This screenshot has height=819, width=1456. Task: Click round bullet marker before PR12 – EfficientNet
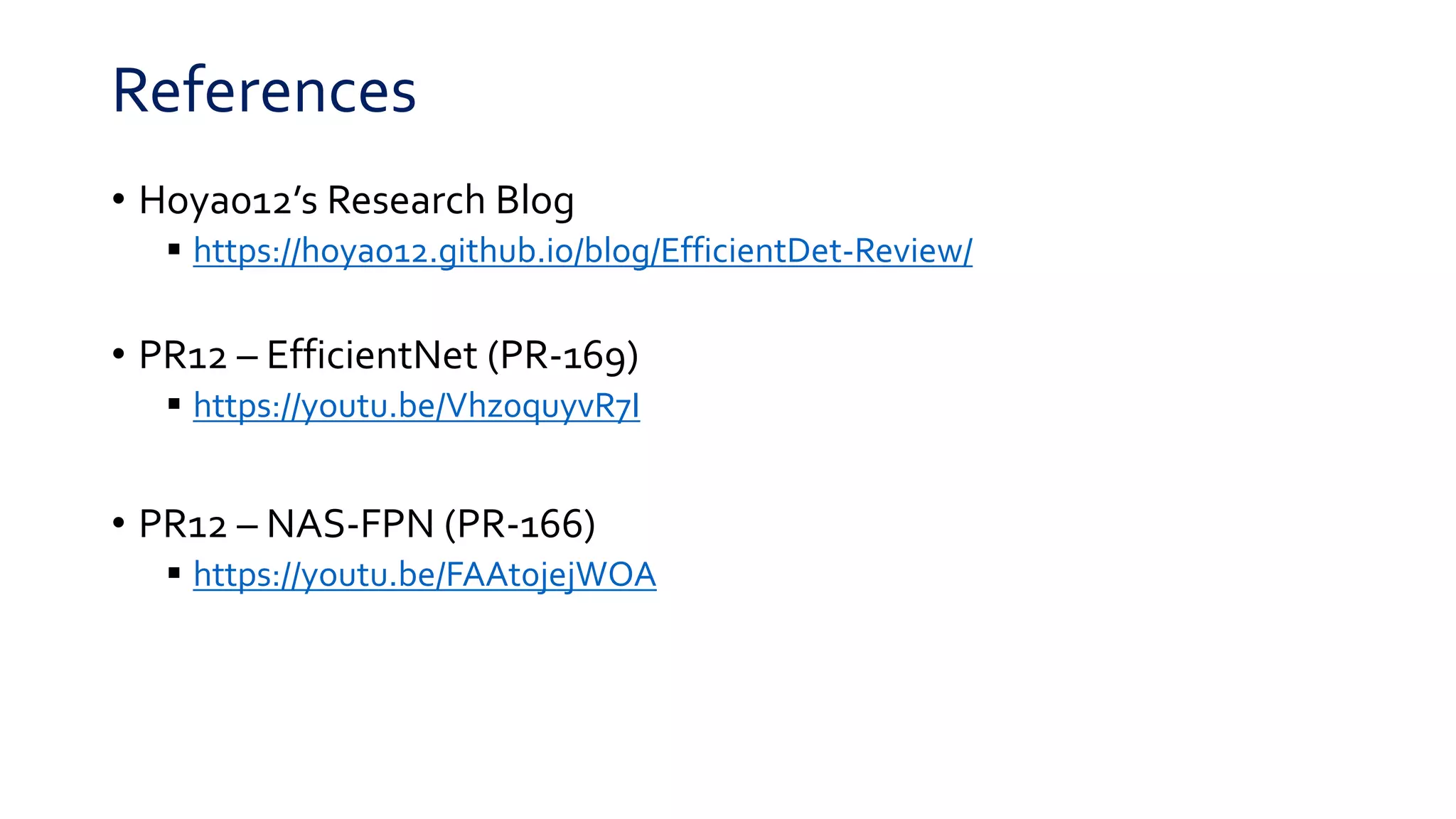pyautogui.click(x=119, y=354)
